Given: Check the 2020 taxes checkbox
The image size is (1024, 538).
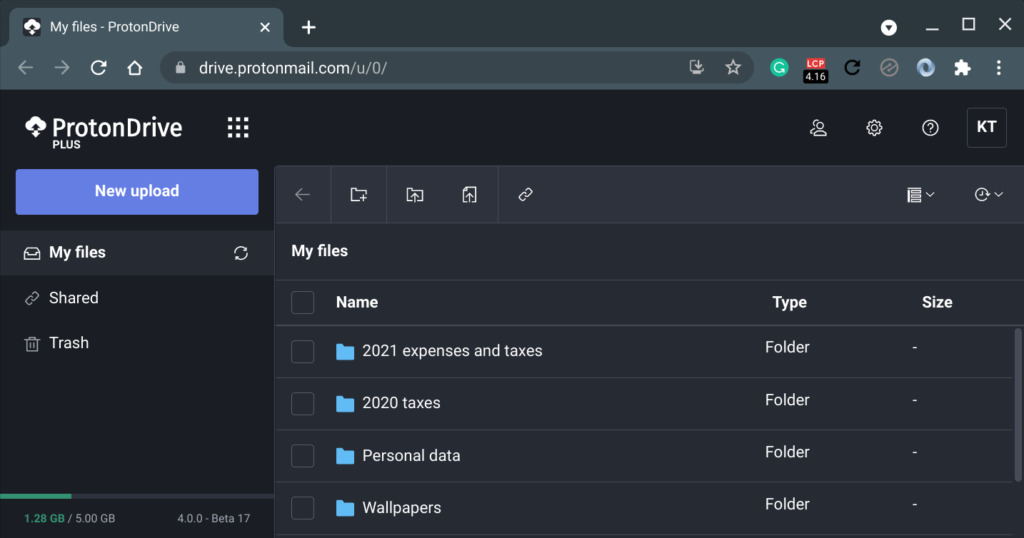Looking at the screenshot, I should coord(302,404).
